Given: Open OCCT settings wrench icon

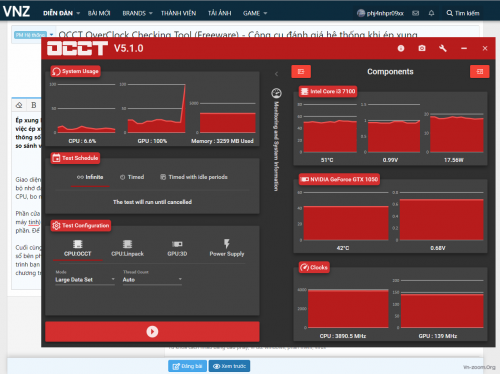Looking at the screenshot, I should pos(443,48).
